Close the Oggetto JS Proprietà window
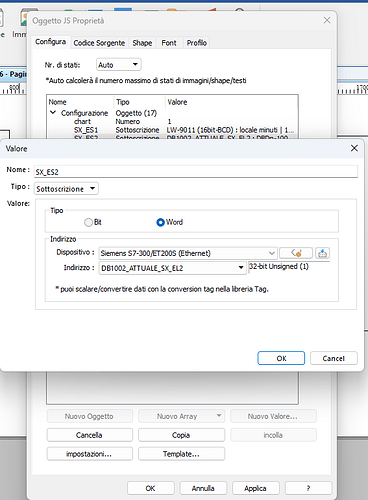Image resolution: width=368 pixels, height=500 pixels. pos(327,20)
